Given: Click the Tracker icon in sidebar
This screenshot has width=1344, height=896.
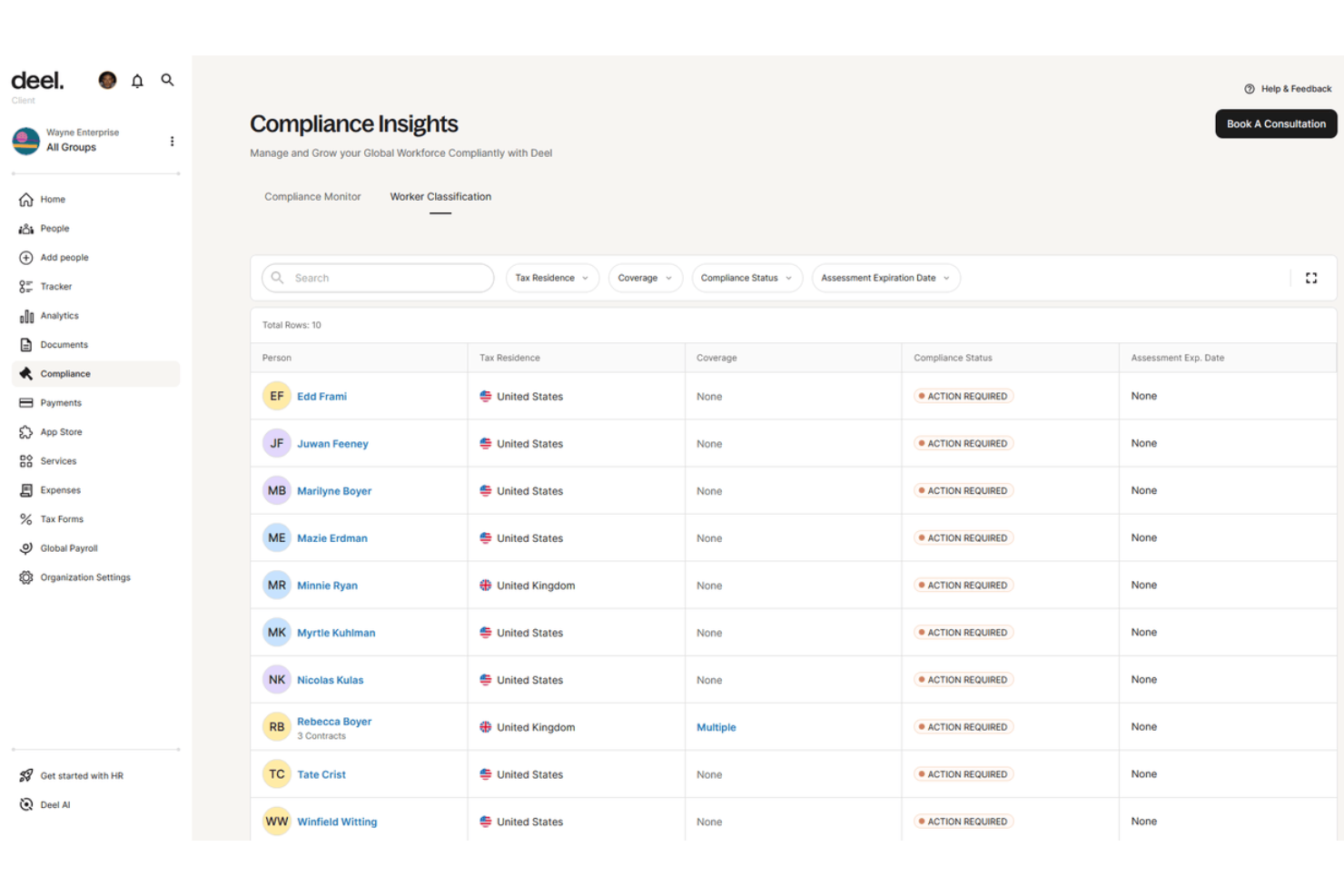Looking at the screenshot, I should [26, 287].
